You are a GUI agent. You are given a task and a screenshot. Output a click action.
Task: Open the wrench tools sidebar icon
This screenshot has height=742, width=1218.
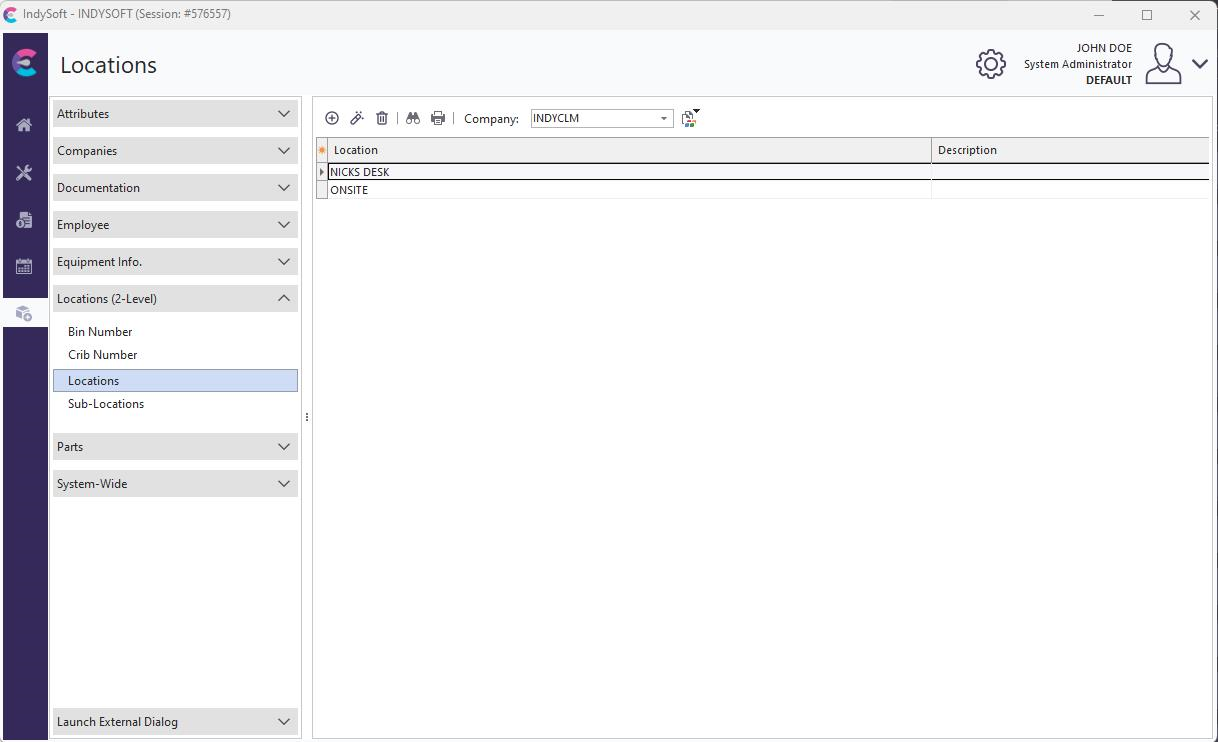24,173
